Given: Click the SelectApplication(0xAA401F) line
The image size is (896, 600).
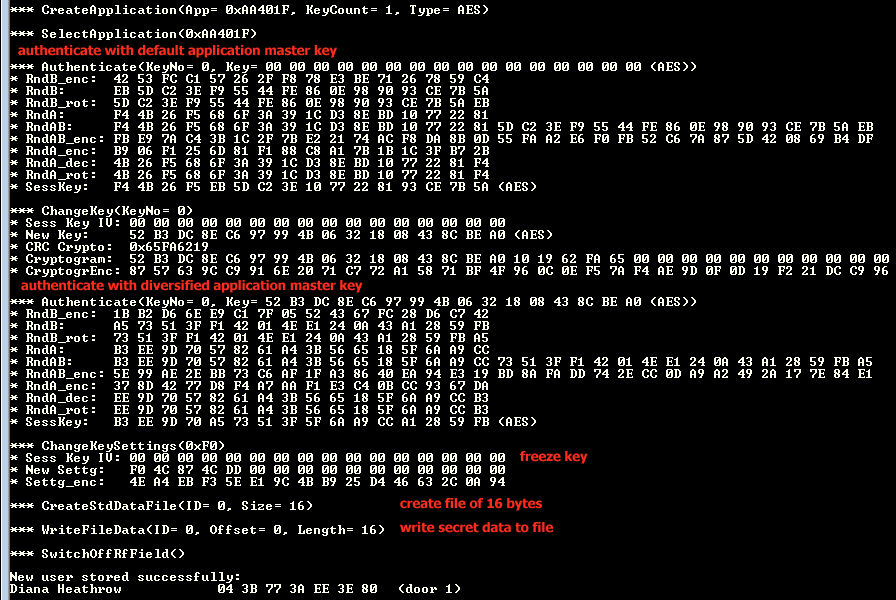Looking at the screenshot, I should 134,34.
